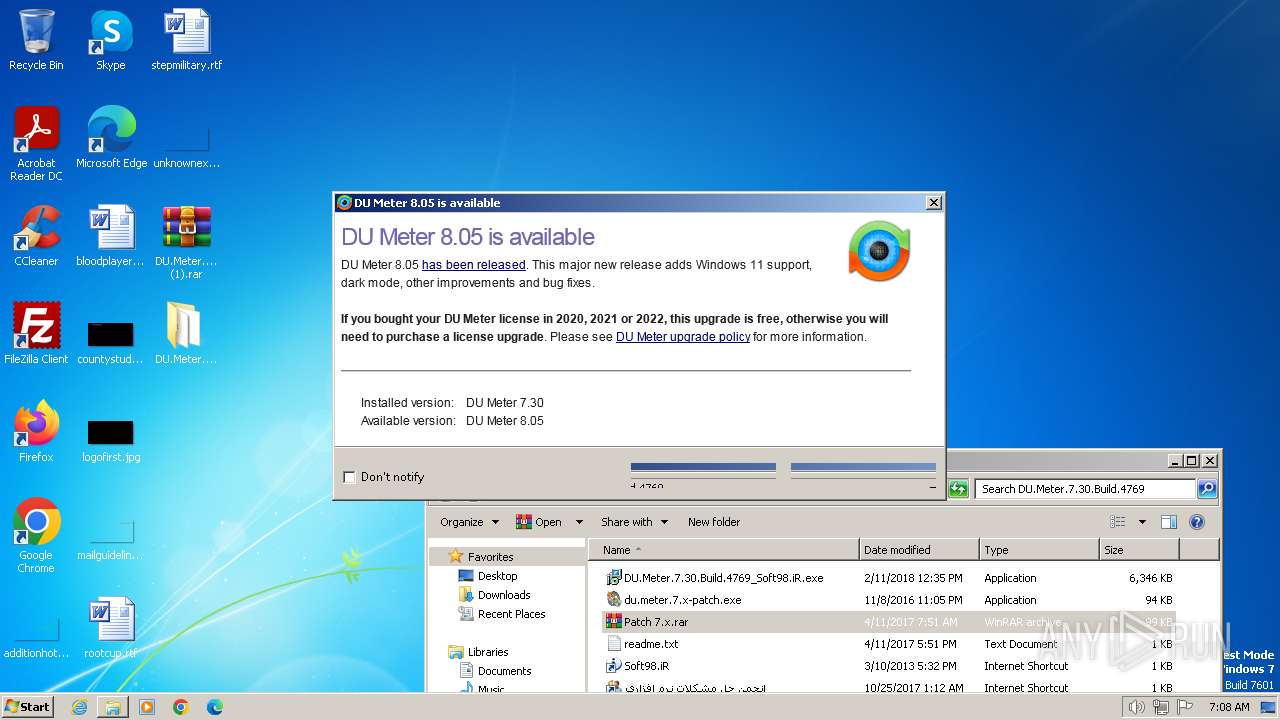The image size is (1280, 720).
Task: Click the green refresh button in Explorer
Action: 958,489
